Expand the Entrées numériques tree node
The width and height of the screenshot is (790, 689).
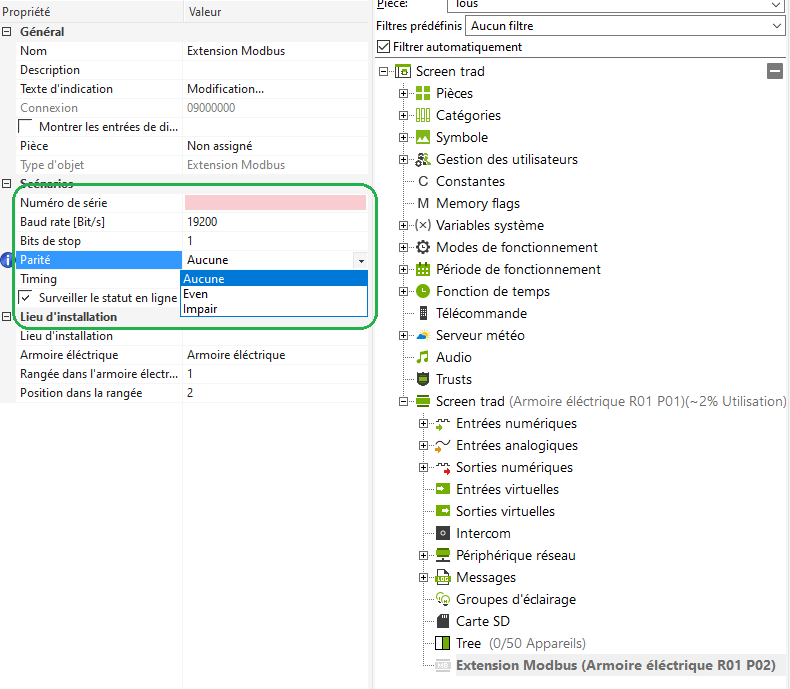tap(424, 423)
